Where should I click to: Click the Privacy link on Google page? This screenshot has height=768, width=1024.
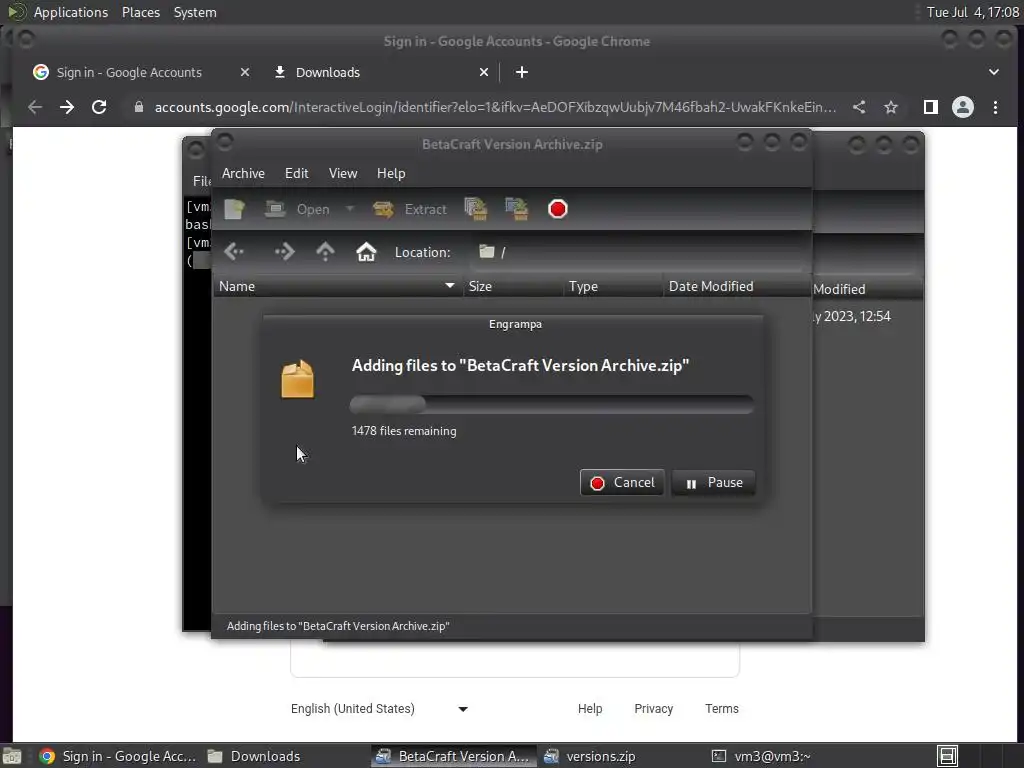point(654,709)
